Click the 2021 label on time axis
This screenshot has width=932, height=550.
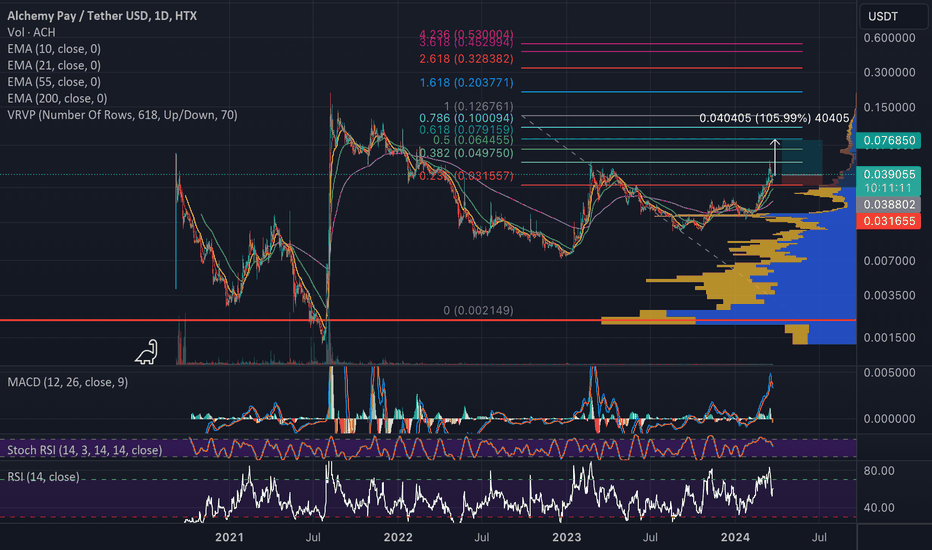tap(229, 538)
